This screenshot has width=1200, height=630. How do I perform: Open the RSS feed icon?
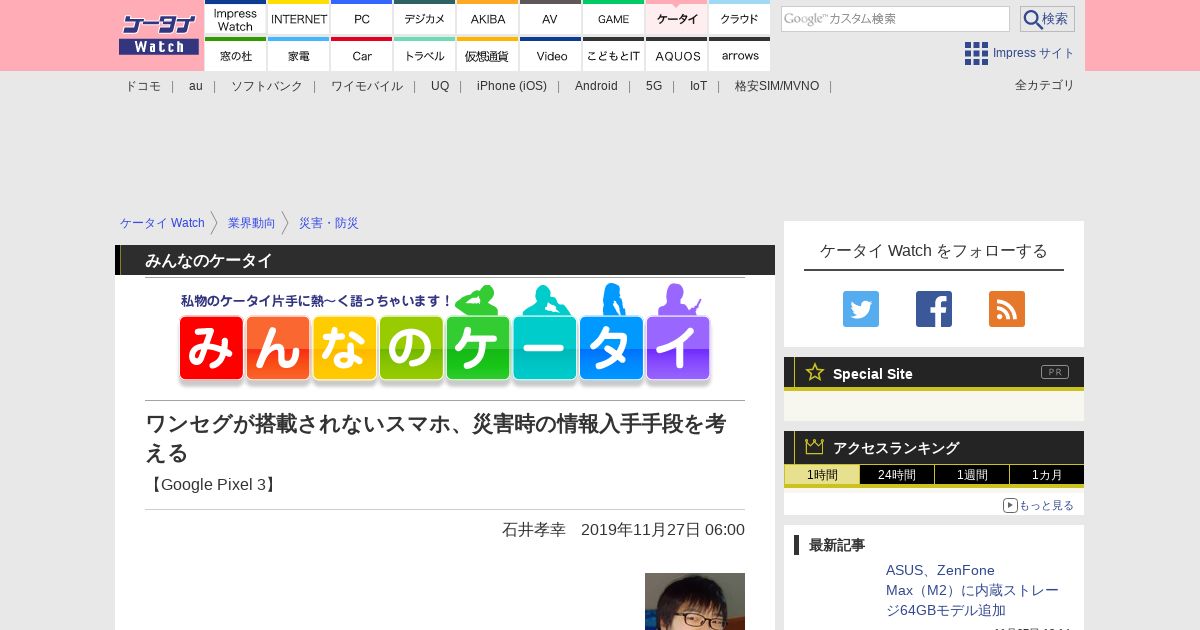[1007, 309]
